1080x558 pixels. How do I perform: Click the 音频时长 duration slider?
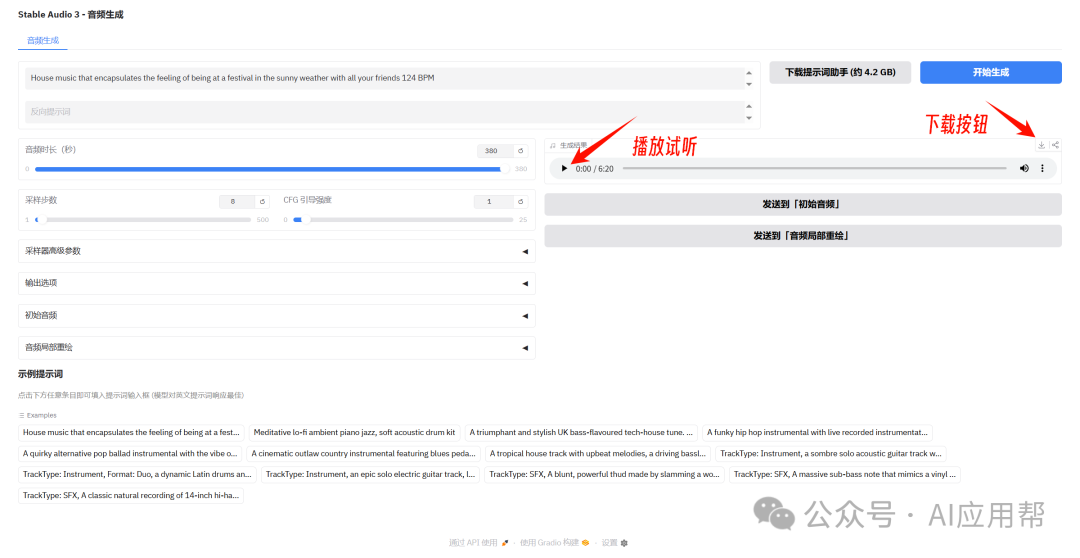273,169
